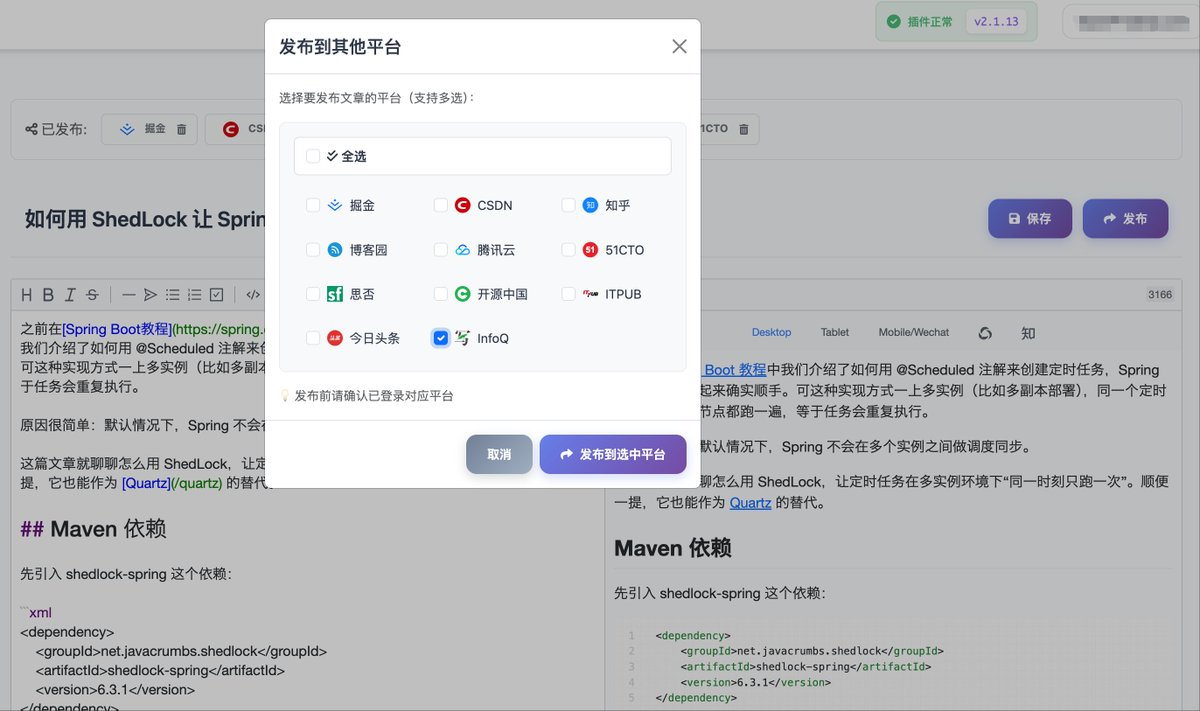Delete the 掘金 published entry trash icon

point(181,129)
